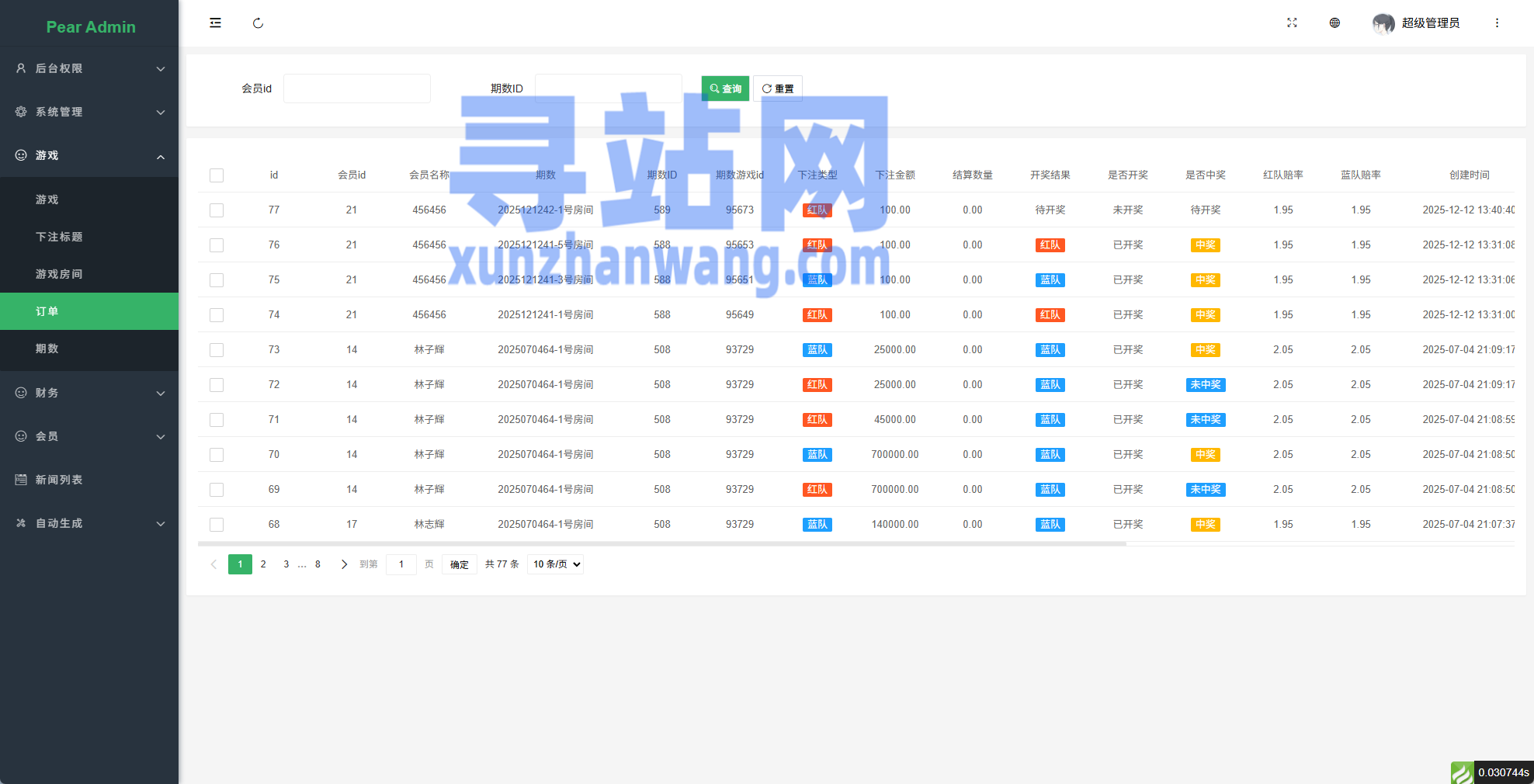Open the vertical three-dot more menu
This screenshot has width=1534, height=784.
[1497, 23]
